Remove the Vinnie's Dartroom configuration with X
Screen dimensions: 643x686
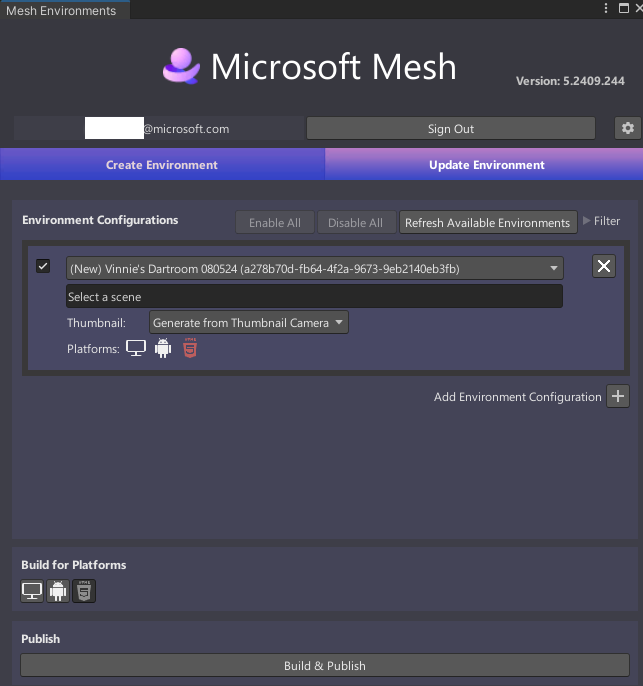(604, 266)
